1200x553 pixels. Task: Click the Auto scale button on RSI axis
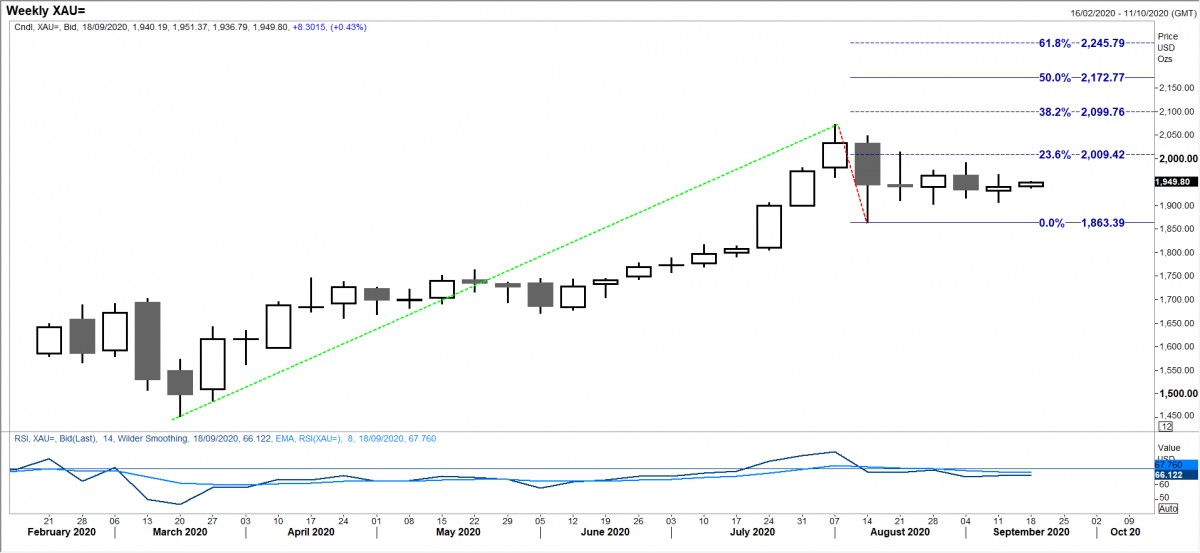[1167, 508]
